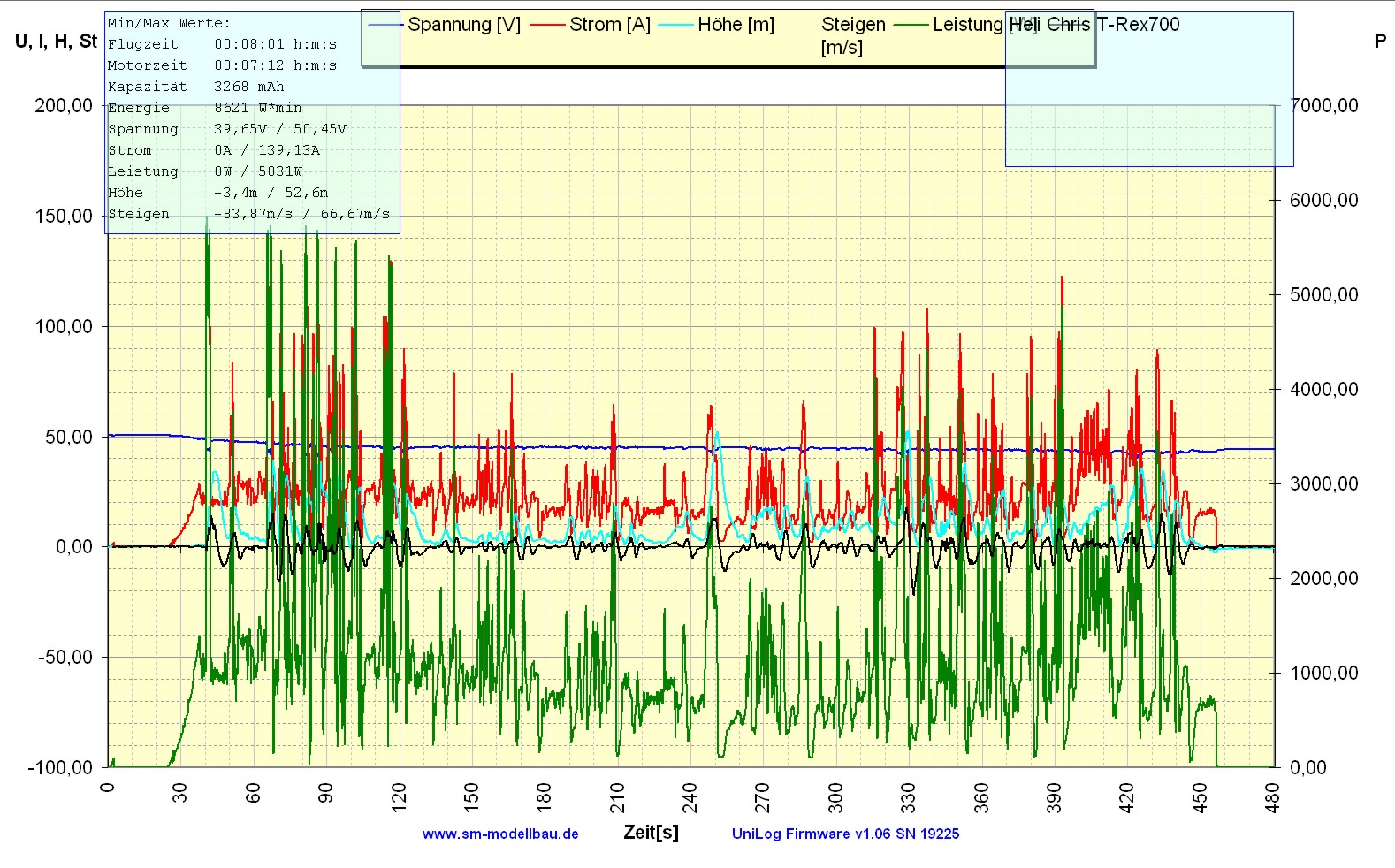Select the Min/Max Werte header

tap(169, 23)
